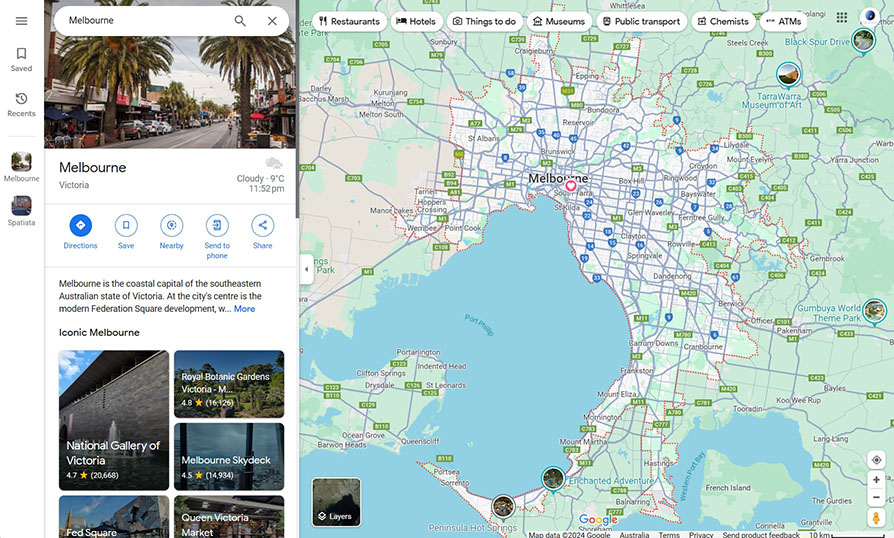Collapse the side panel arrow

(x=306, y=268)
